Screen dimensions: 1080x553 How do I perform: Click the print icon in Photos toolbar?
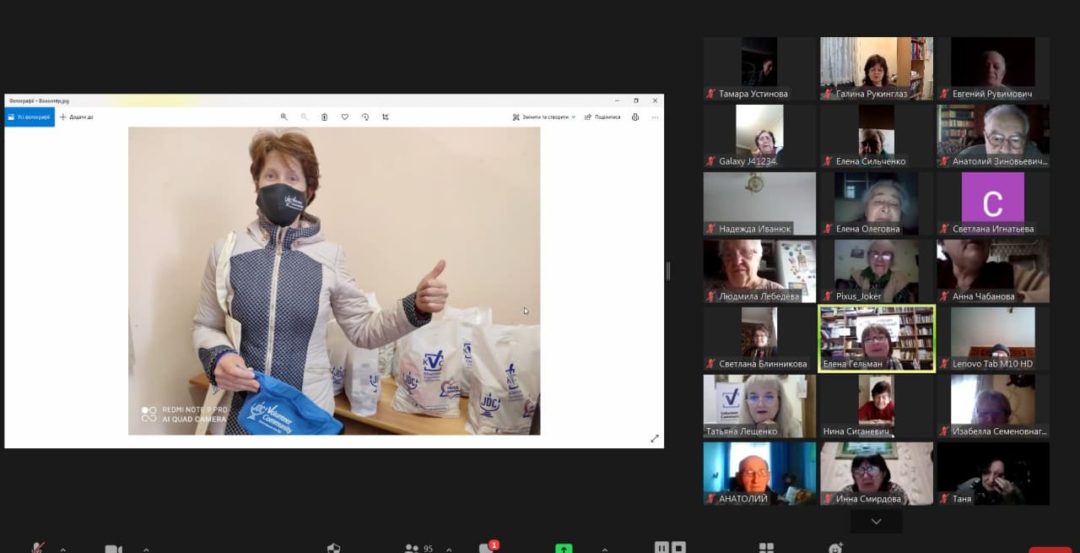tap(635, 117)
